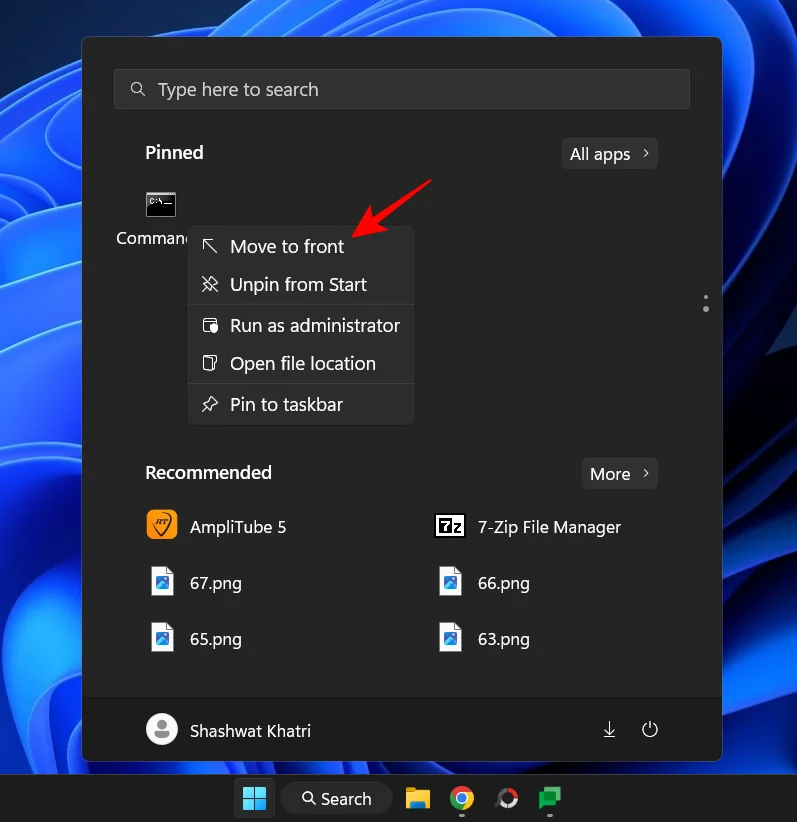Image resolution: width=797 pixels, height=822 pixels.
Task: Open AmpliTube 5 from Recommended
Action: coord(217,526)
